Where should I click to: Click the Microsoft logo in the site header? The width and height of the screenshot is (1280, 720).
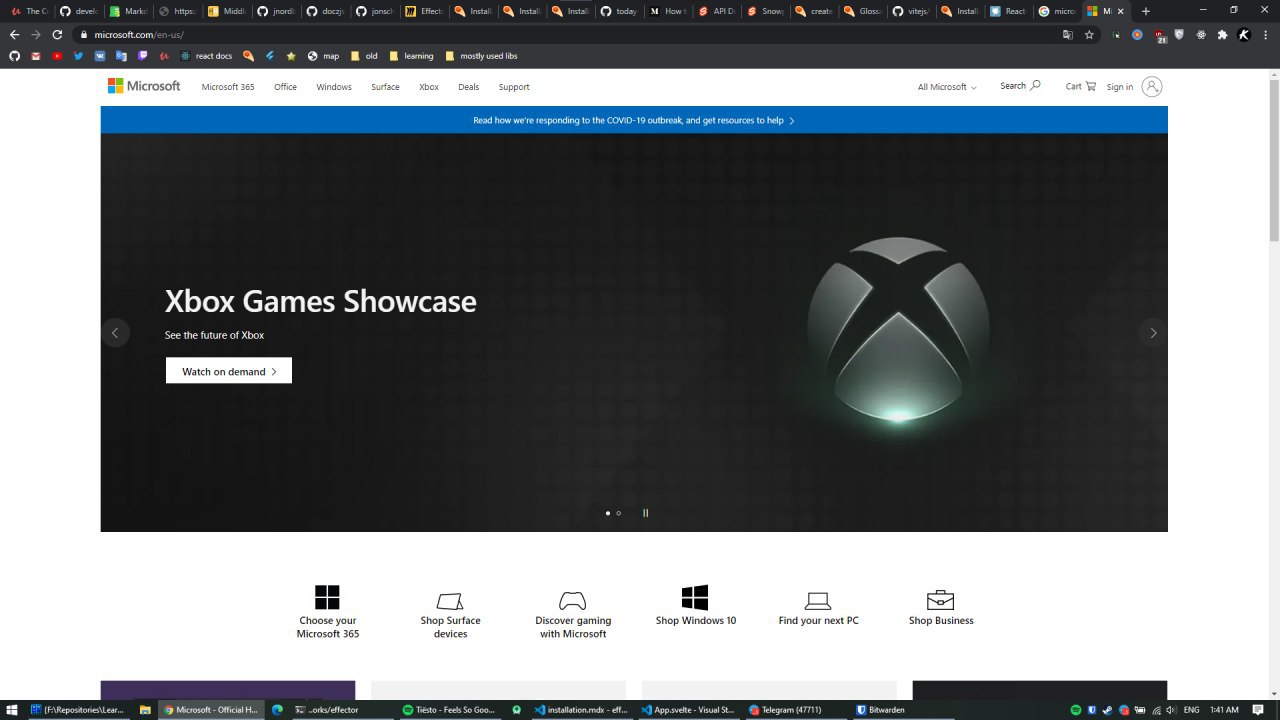tap(144, 86)
